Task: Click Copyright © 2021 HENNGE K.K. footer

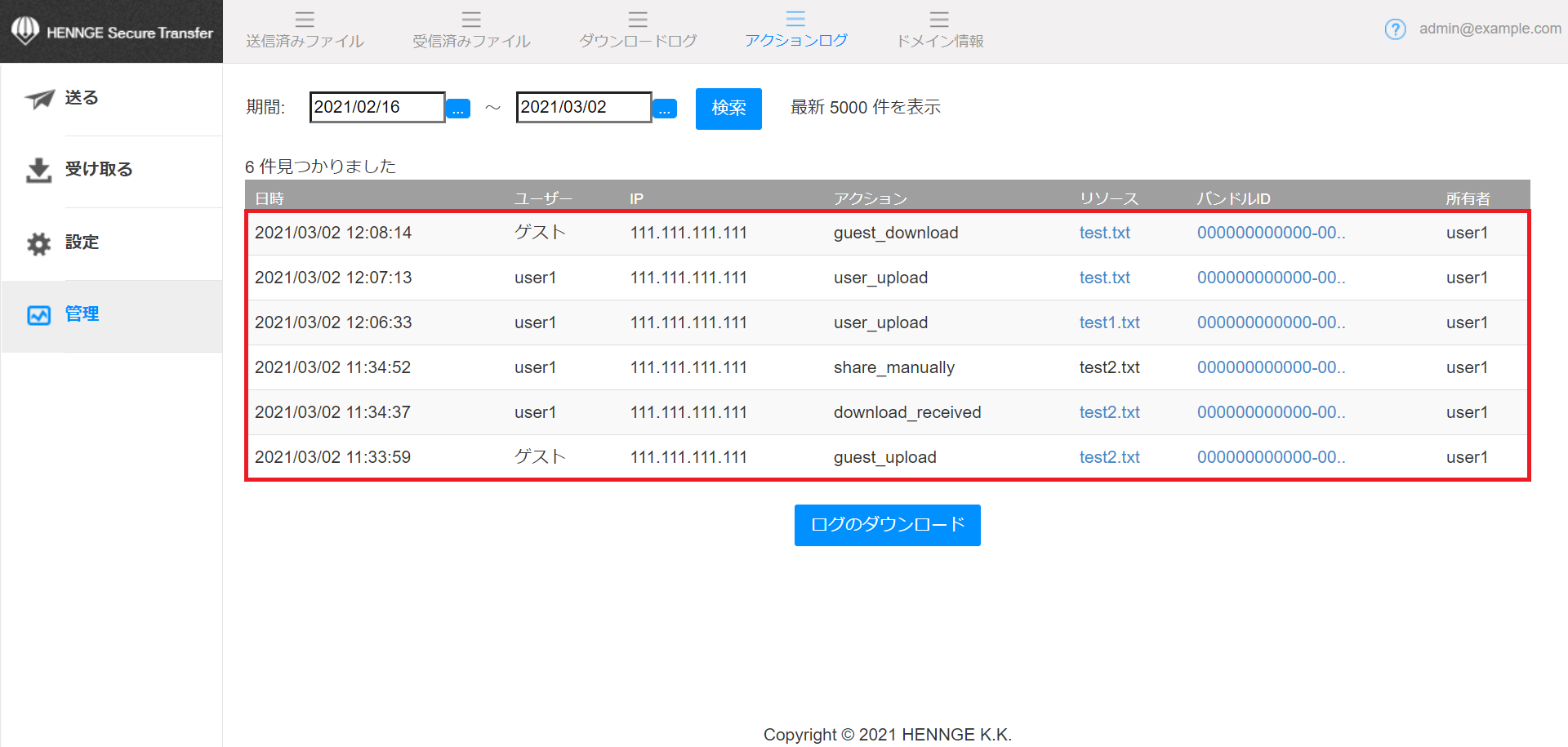Action: tap(887, 735)
